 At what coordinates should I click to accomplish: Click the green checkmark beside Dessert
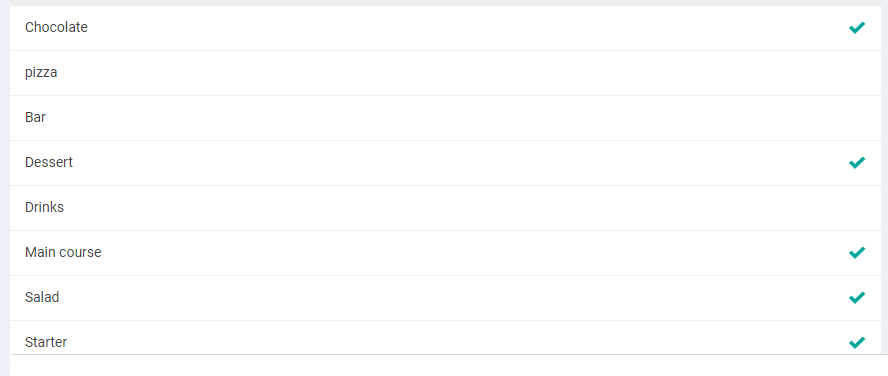(857, 163)
